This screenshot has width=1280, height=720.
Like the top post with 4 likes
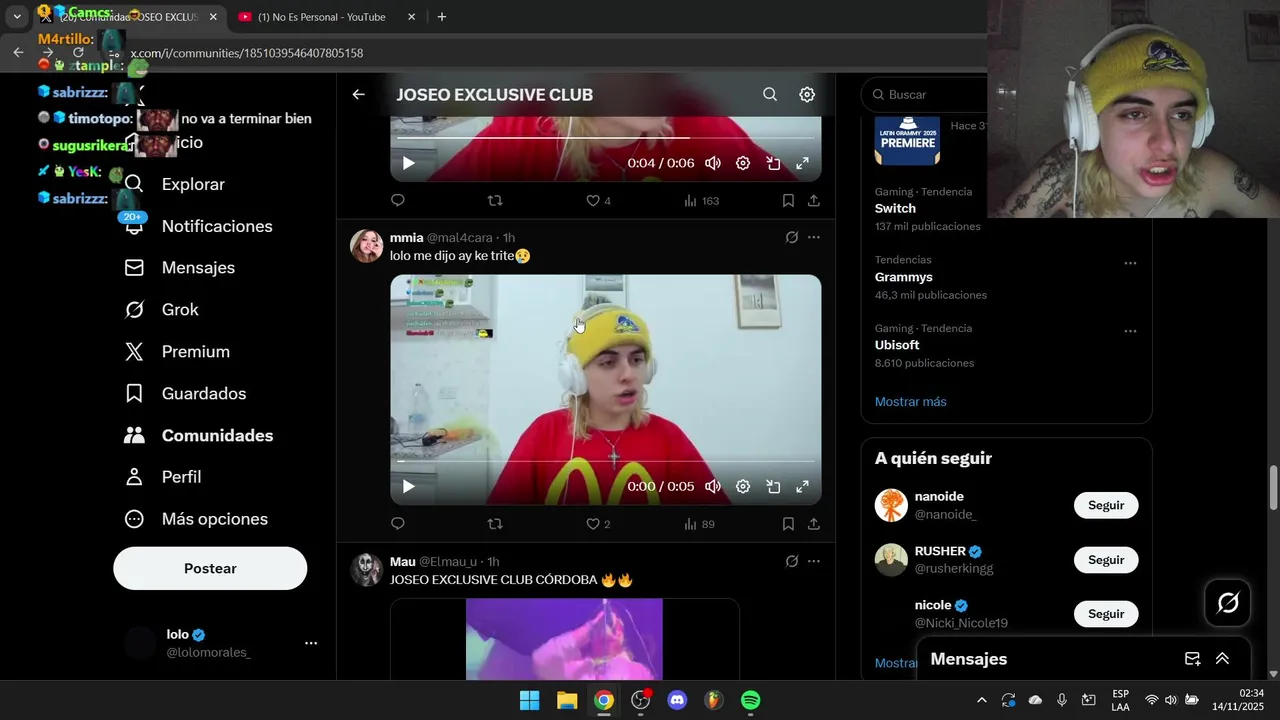tap(598, 201)
